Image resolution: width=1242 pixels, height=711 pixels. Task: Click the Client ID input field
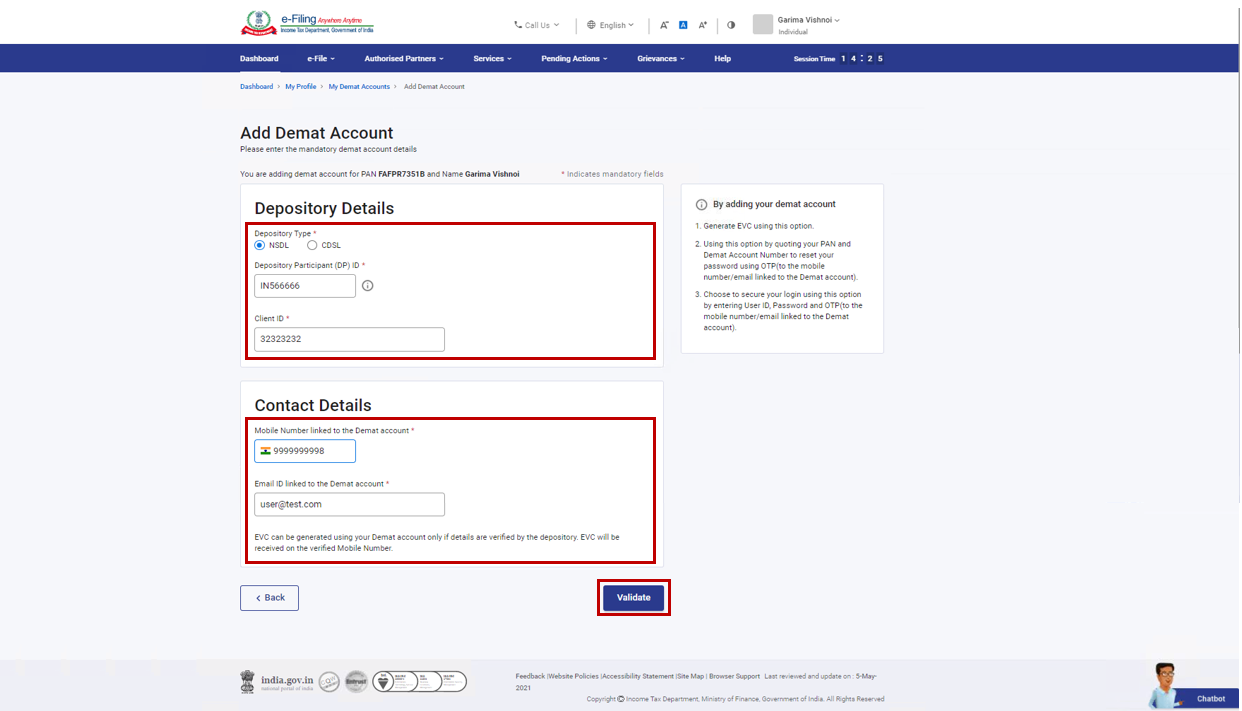click(x=349, y=339)
